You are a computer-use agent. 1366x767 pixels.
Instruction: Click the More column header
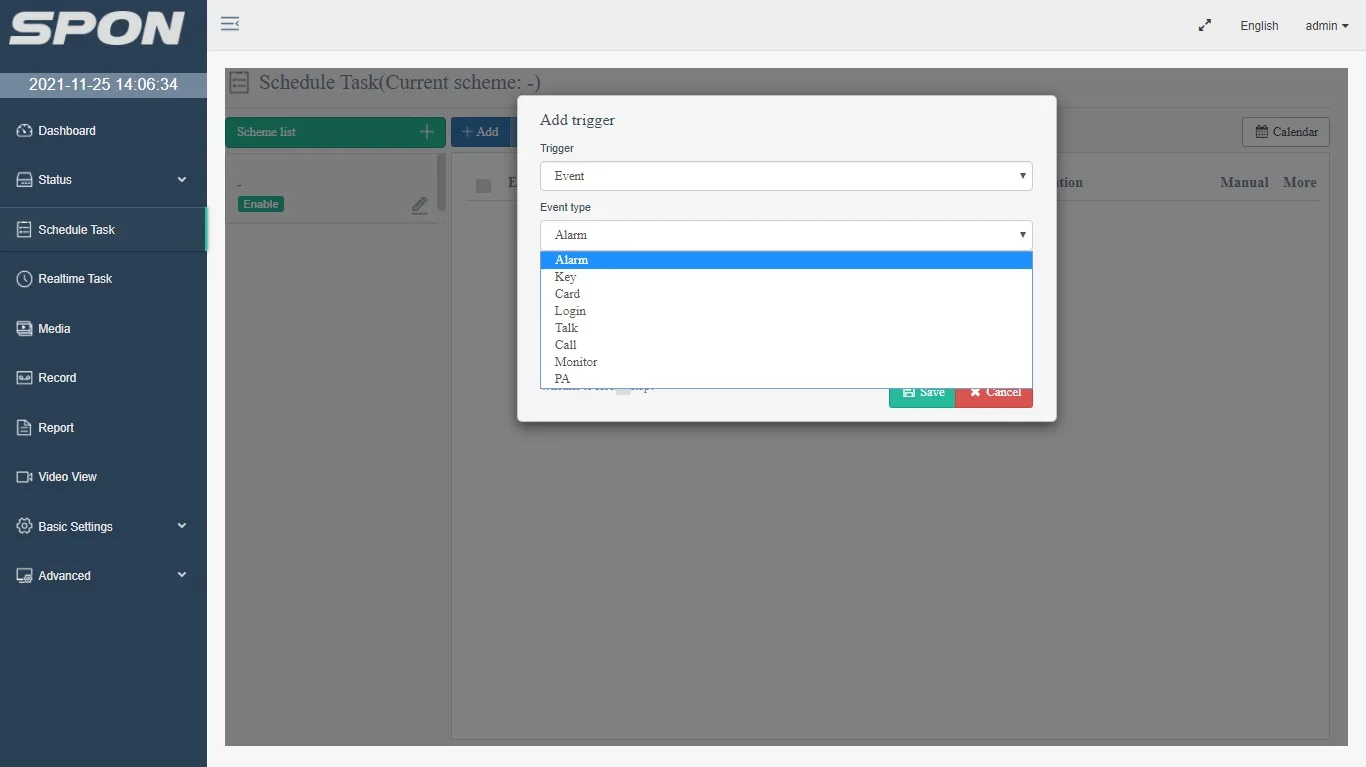[x=1300, y=183]
